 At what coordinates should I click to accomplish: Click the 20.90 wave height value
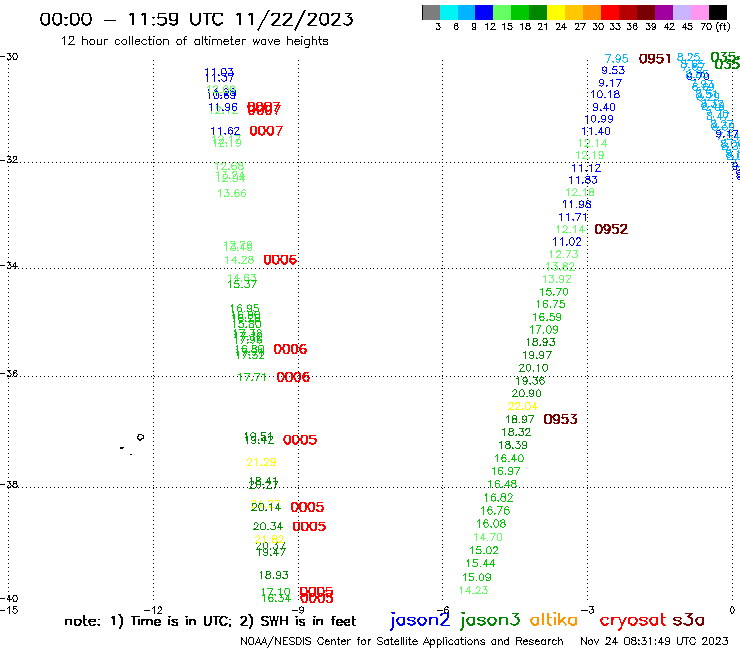pyautogui.click(x=526, y=393)
